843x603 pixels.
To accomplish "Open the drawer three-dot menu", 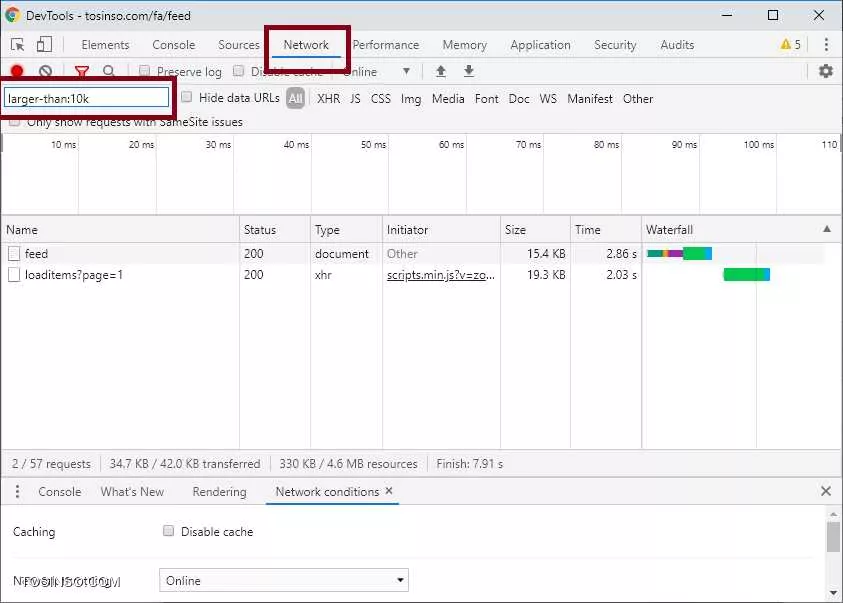I will pos(17,492).
